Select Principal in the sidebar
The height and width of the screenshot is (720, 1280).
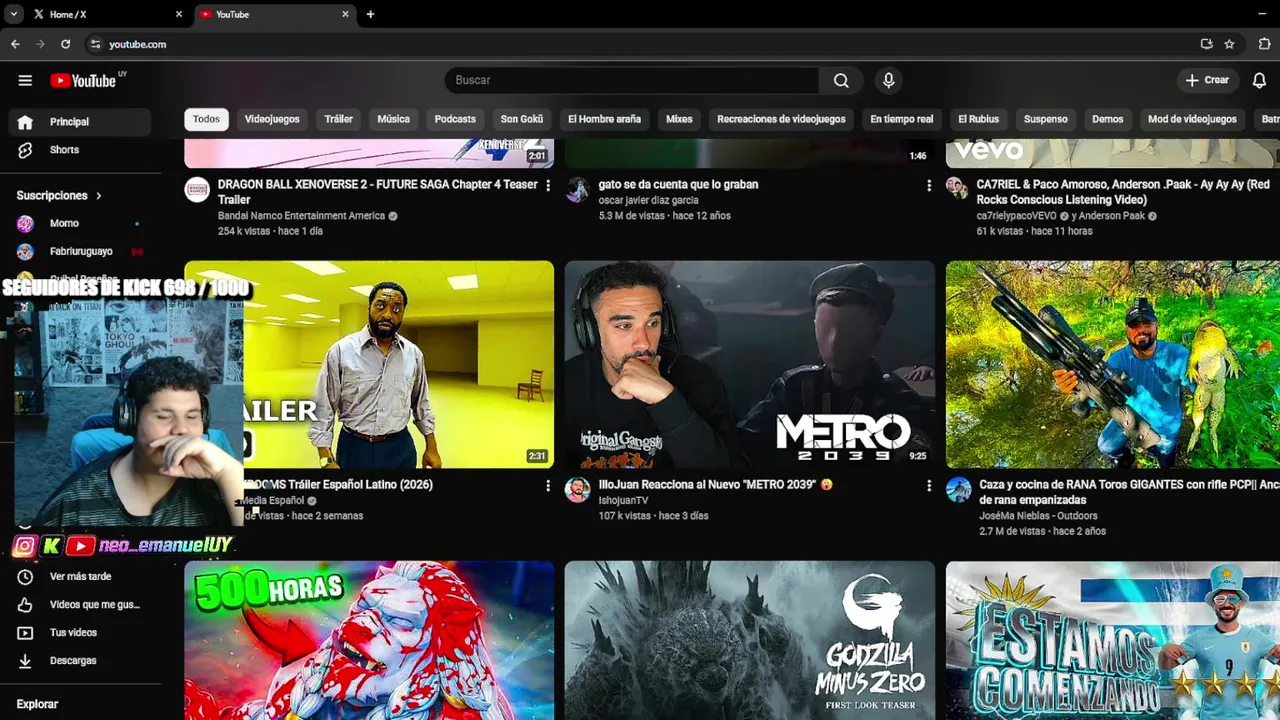pyautogui.click(x=80, y=122)
